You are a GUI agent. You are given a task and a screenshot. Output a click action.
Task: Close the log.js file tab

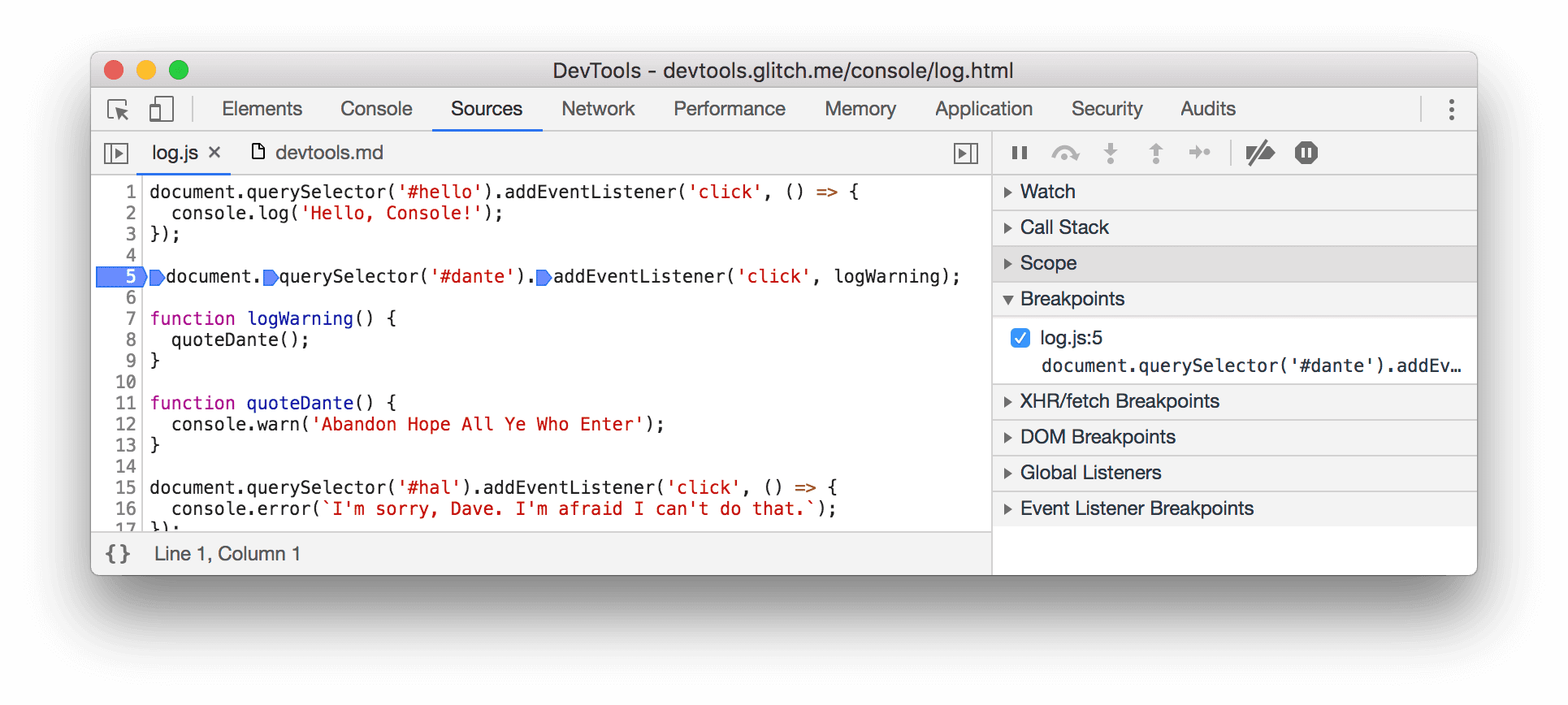(214, 153)
